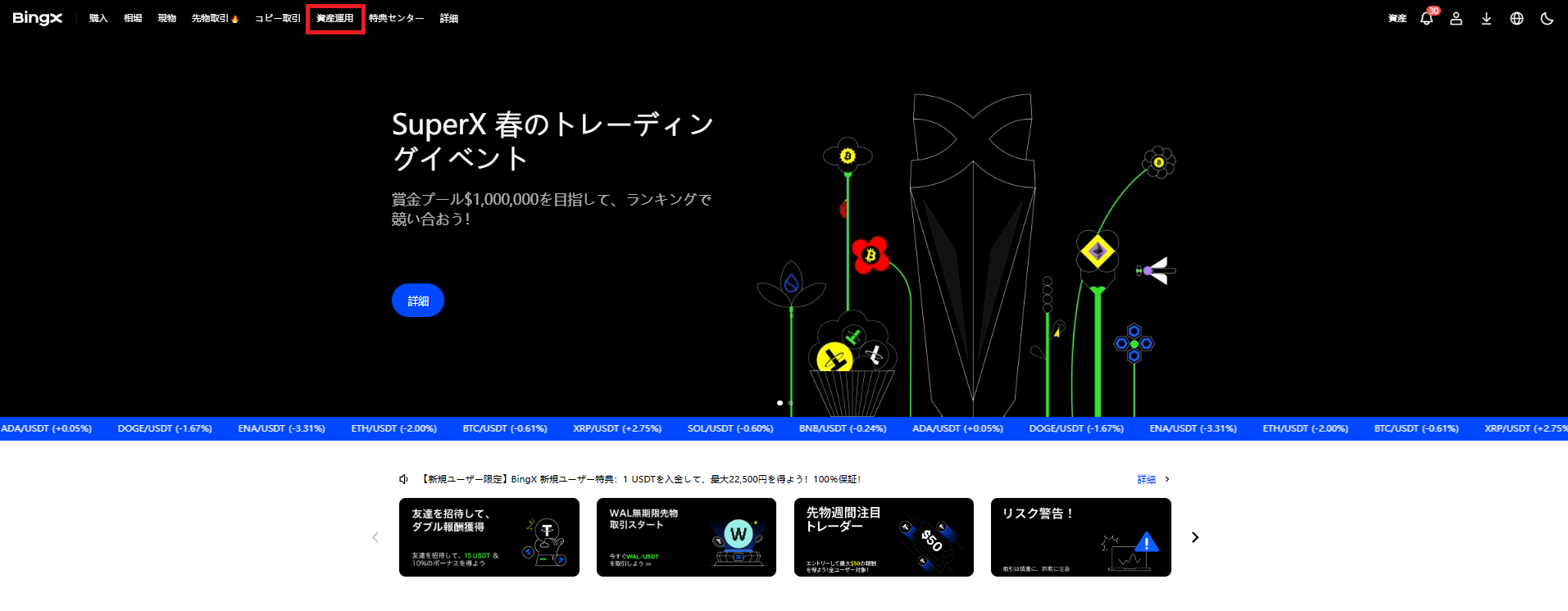Show previous promo cards with left chevron
The width and height of the screenshot is (1568, 611).
coord(375,537)
